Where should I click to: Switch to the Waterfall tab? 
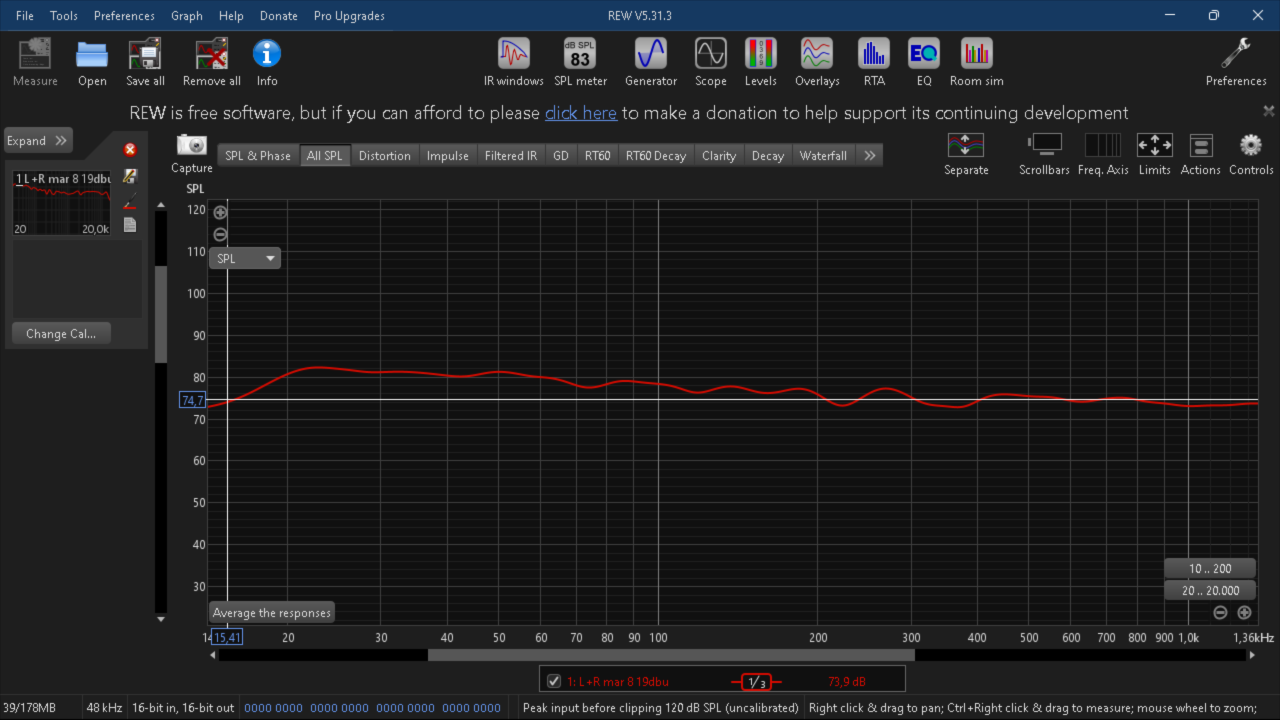[823, 155]
